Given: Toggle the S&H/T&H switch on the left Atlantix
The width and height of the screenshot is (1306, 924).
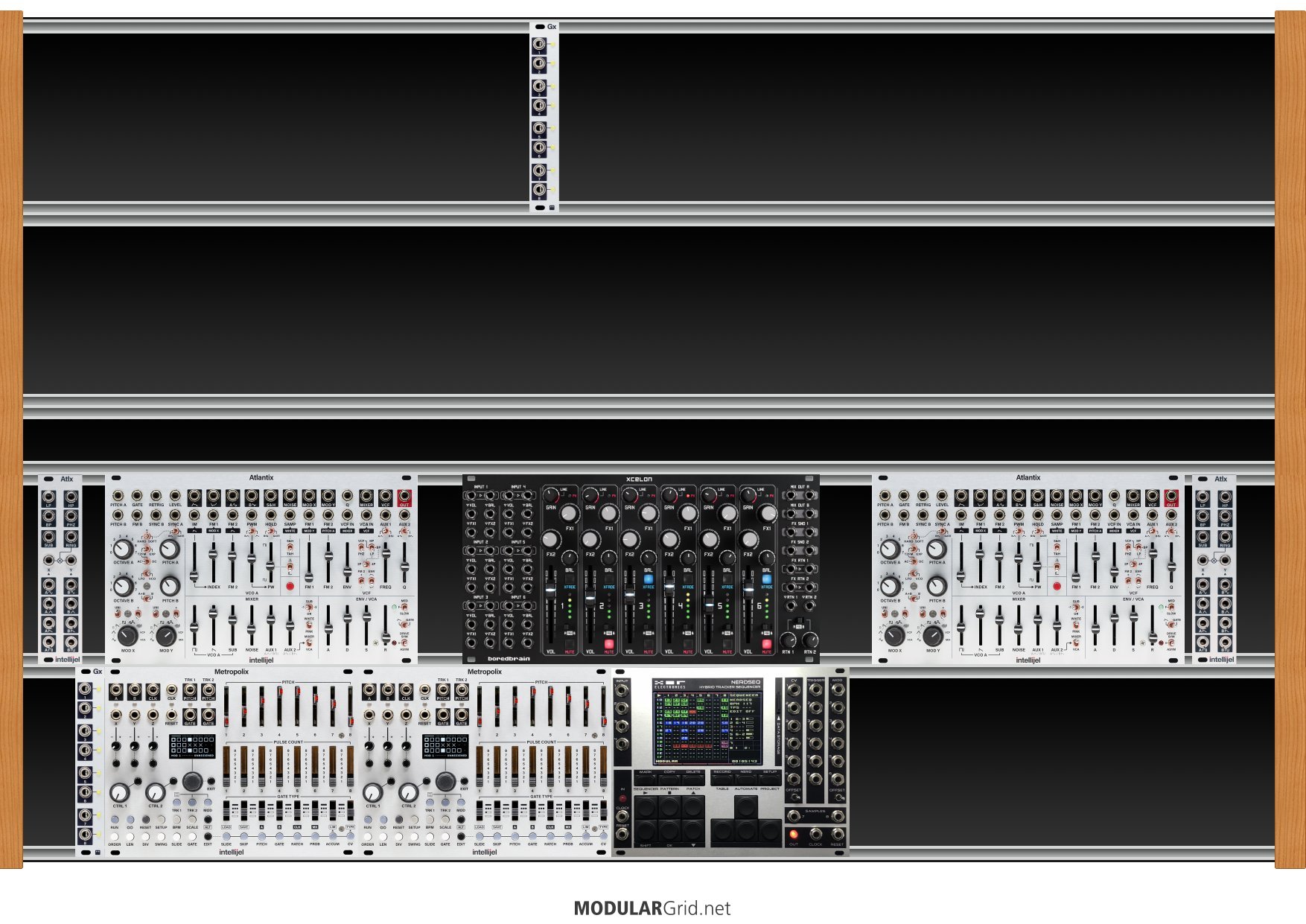Looking at the screenshot, I should click(290, 549).
